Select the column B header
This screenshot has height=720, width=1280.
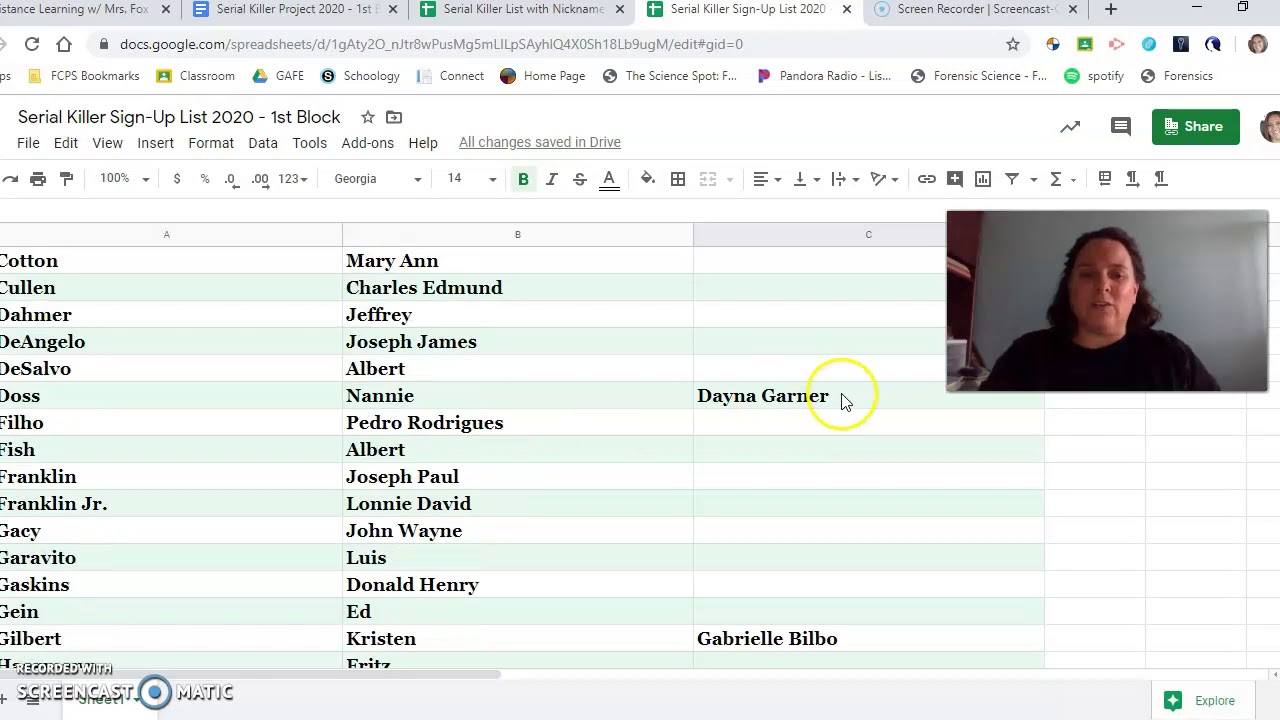point(518,235)
